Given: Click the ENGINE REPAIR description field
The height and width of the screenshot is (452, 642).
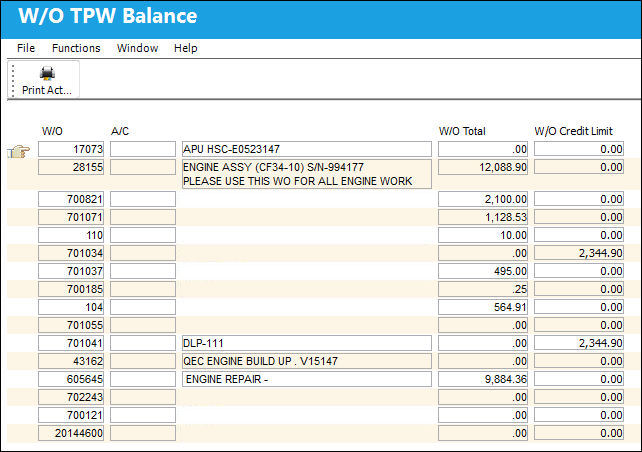Looking at the screenshot, I should pyautogui.click(x=307, y=379).
